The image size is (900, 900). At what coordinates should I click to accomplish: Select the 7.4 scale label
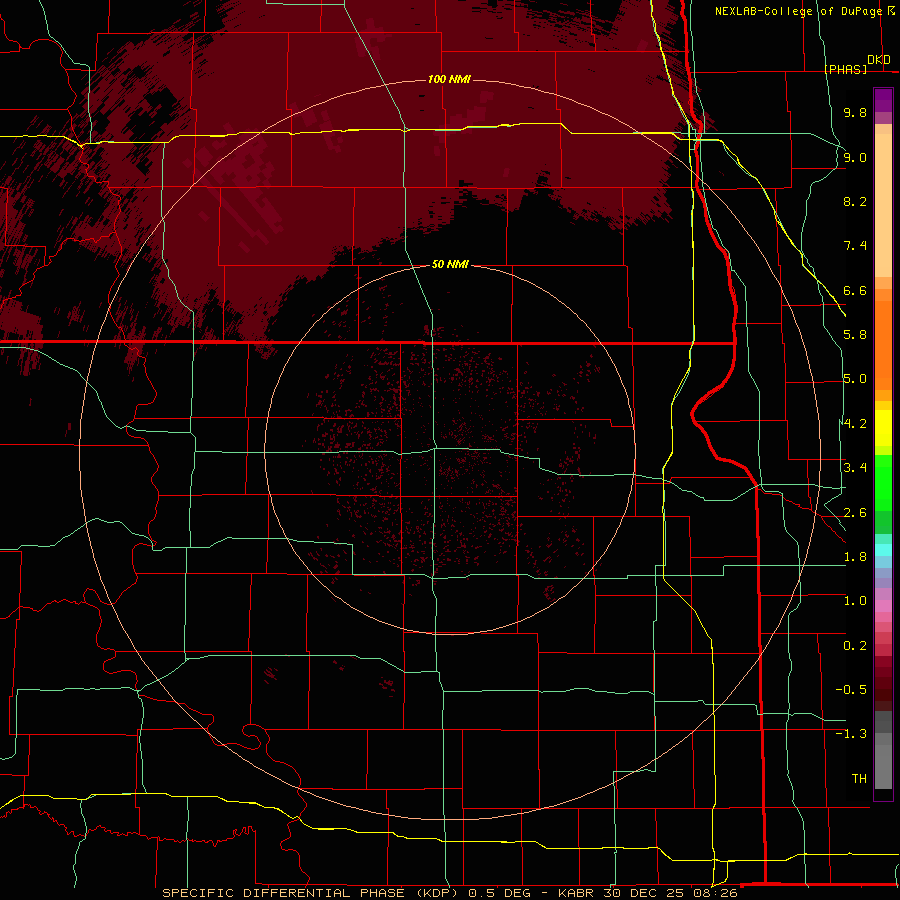(x=855, y=246)
